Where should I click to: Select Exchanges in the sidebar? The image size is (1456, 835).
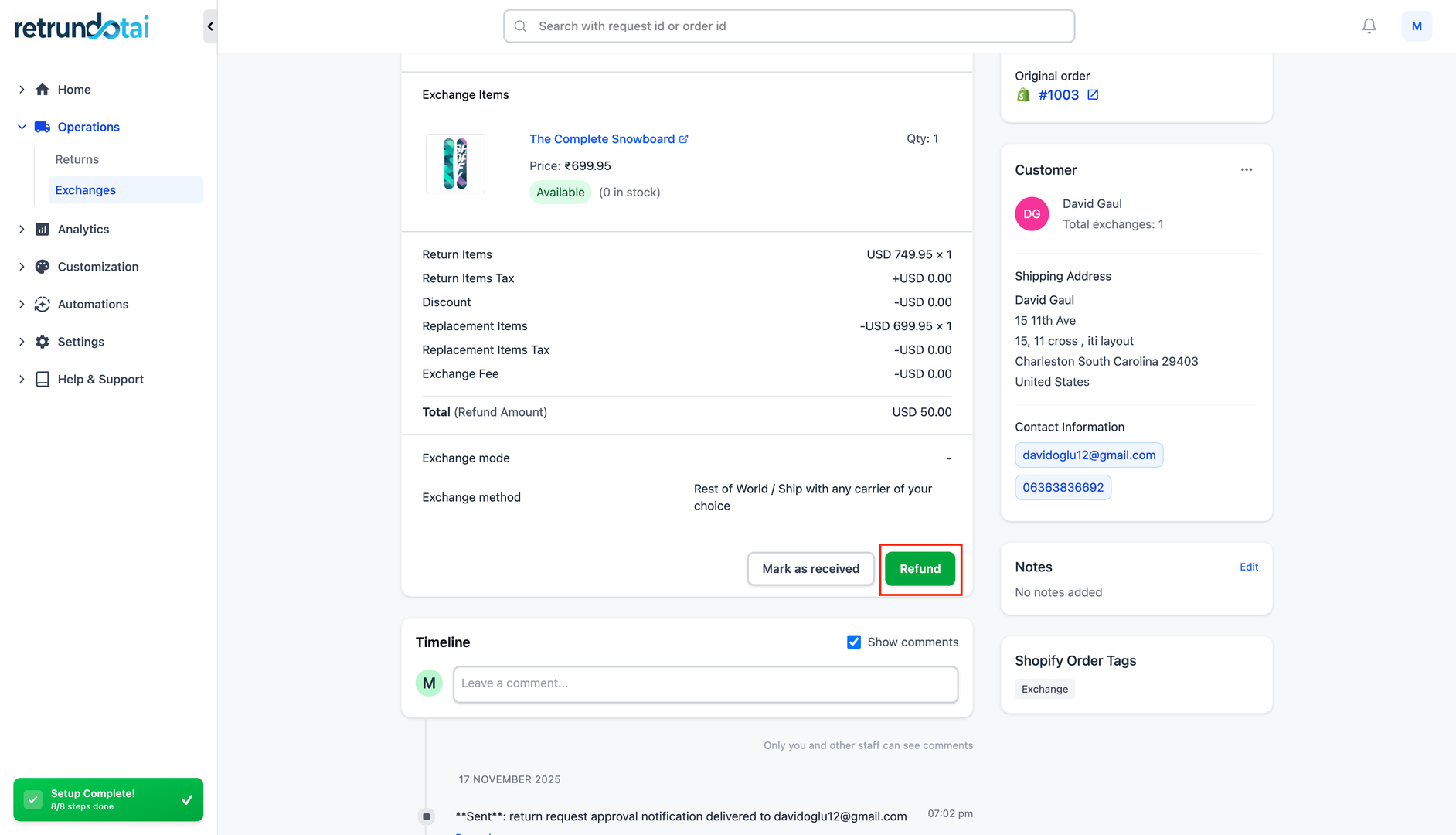click(x=86, y=190)
